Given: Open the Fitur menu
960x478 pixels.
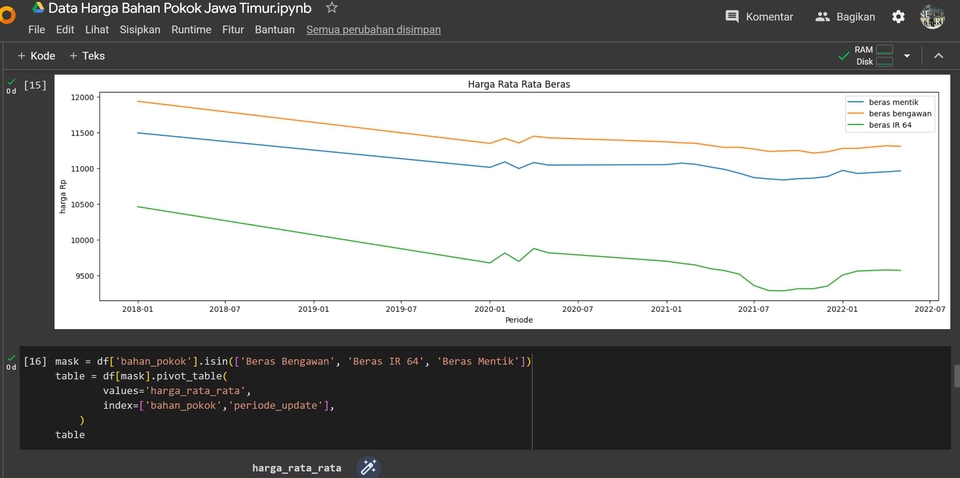Looking at the screenshot, I should (x=233, y=29).
